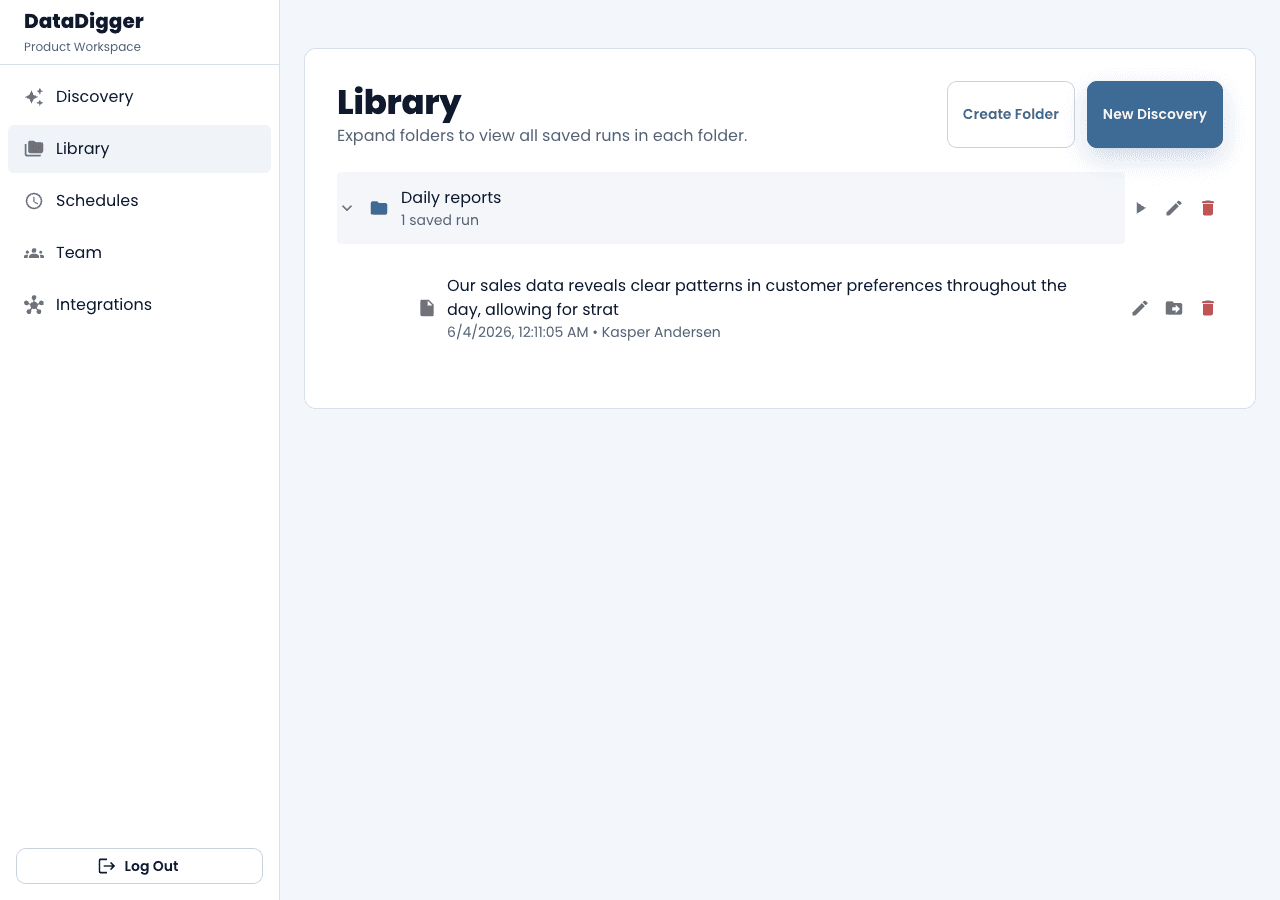
Task: Click the Discovery sparkle icon
Action: point(34,97)
